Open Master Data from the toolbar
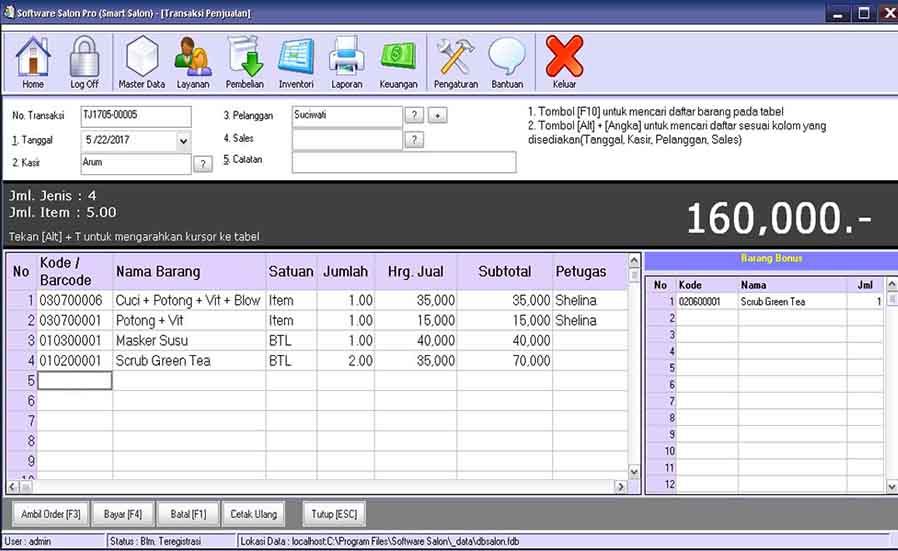 pyautogui.click(x=141, y=62)
